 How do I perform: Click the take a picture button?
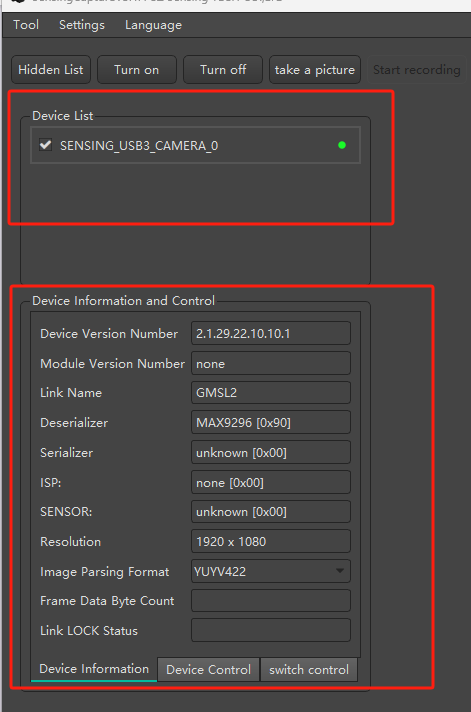coord(315,70)
